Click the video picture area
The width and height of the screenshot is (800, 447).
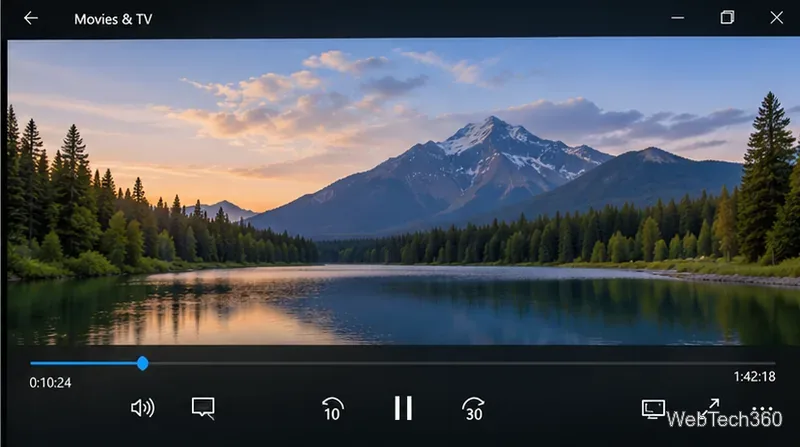[403, 192]
